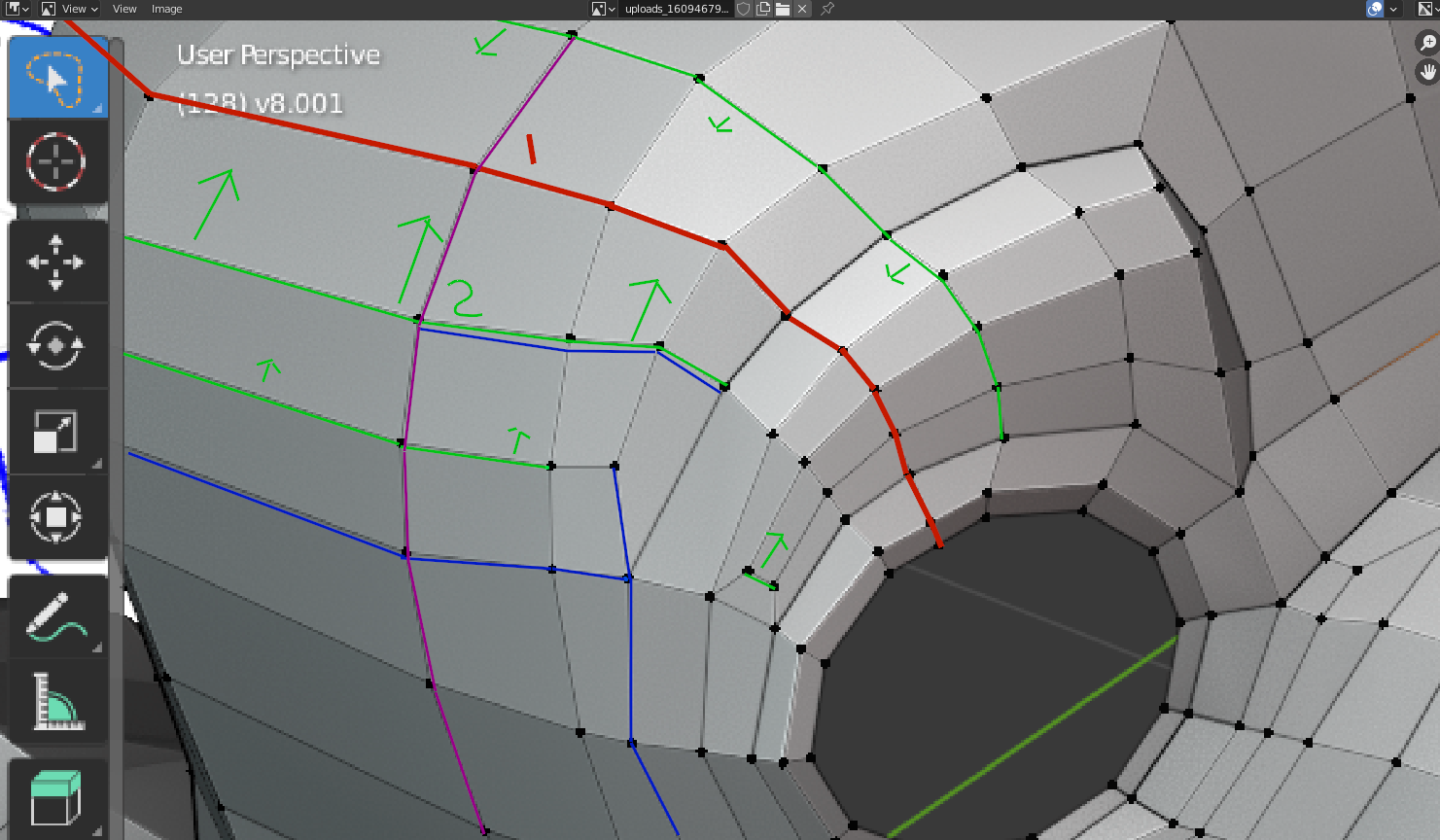1440x840 pixels.
Task: Open the display channels dropdown
Action: [x=1427, y=9]
